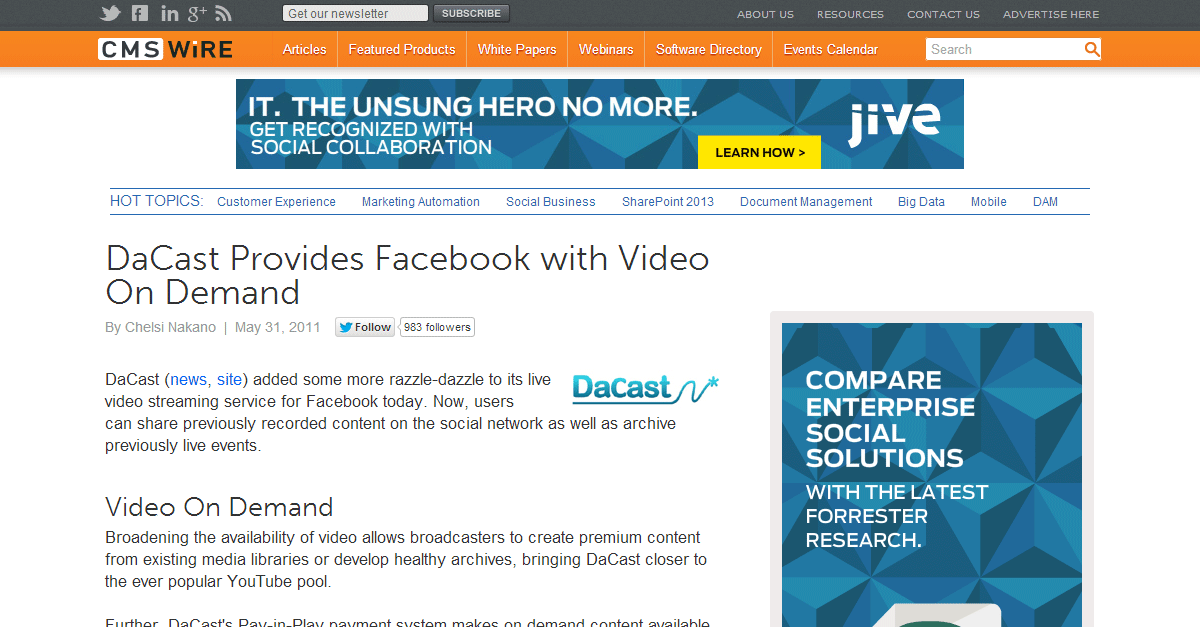Open CMSWire's Twitter page via bird icon
Image resolution: width=1200 pixels, height=627 pixels.
click(110, 13)
